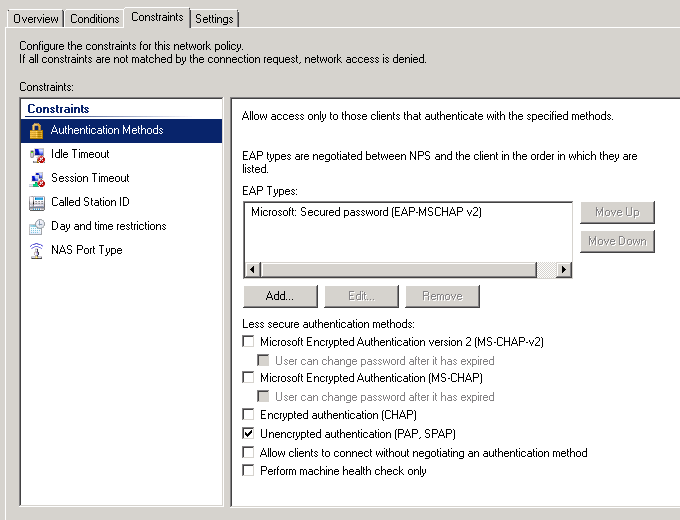Click the Called Station ID icon

coord(37,203)
